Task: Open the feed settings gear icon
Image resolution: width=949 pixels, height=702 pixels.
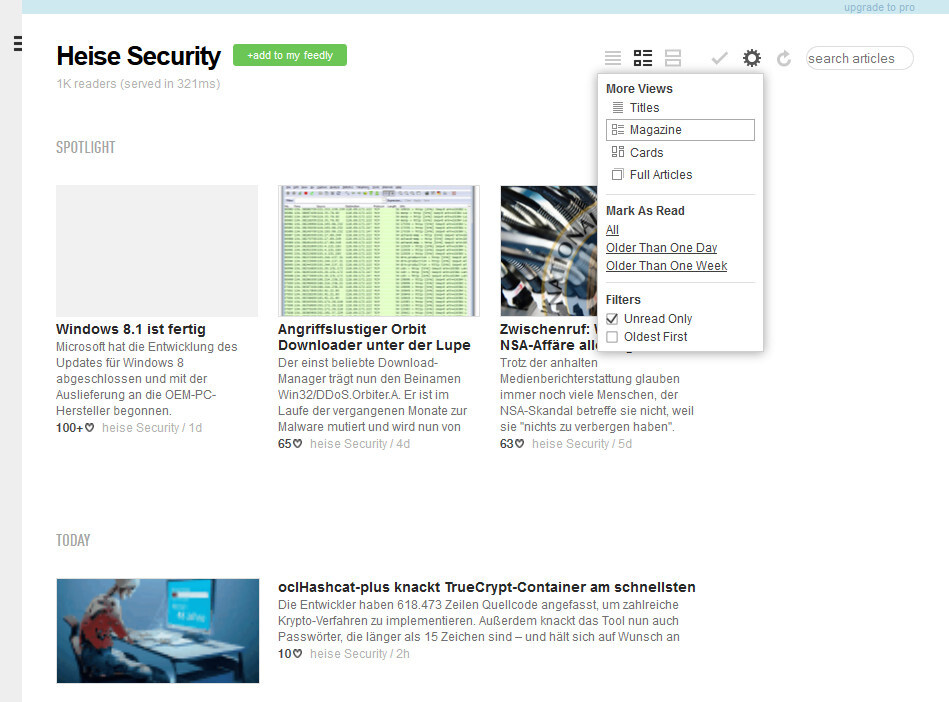Action: [x=752, y=57]
